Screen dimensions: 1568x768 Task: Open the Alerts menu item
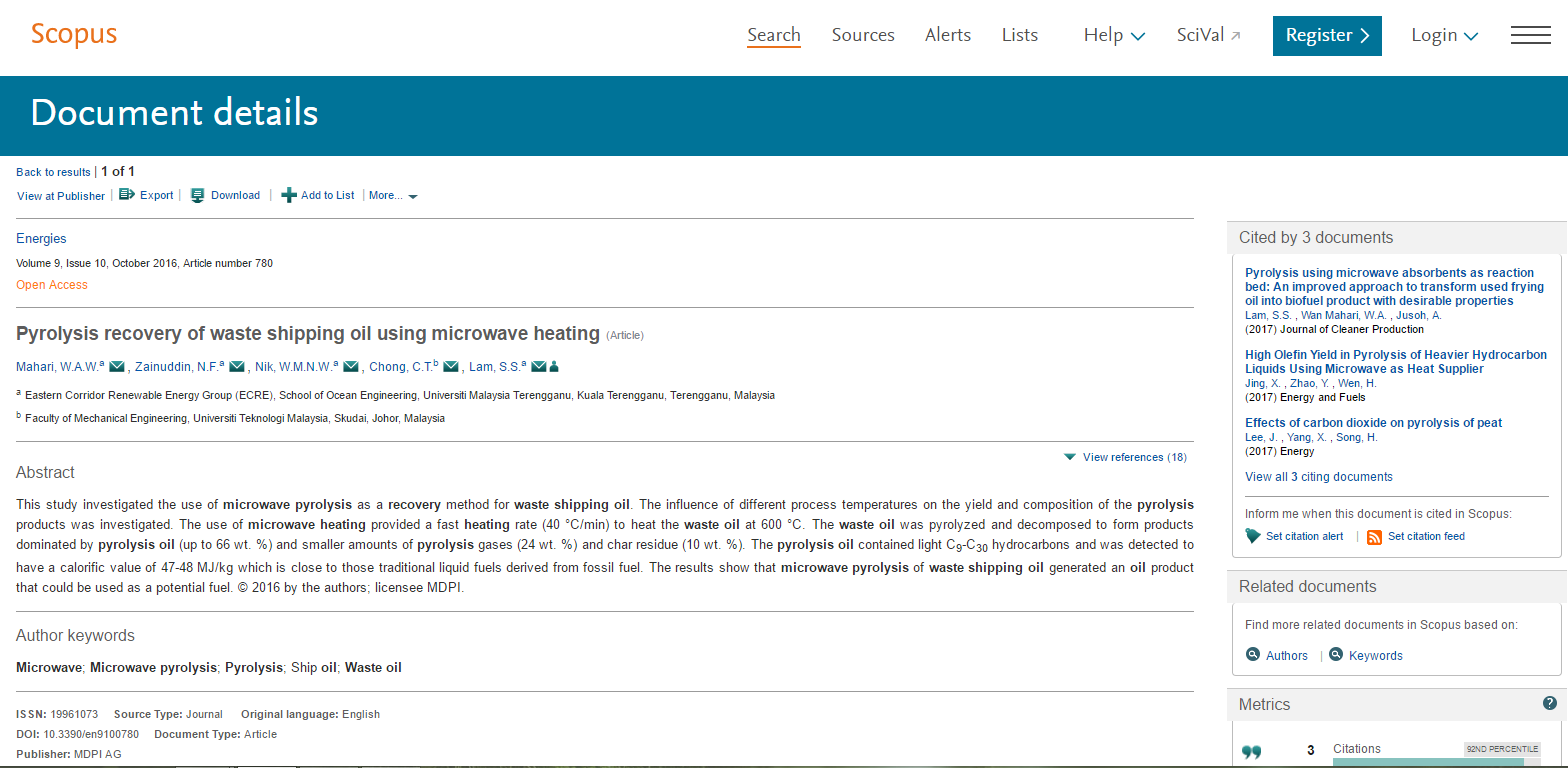(948, 36)
